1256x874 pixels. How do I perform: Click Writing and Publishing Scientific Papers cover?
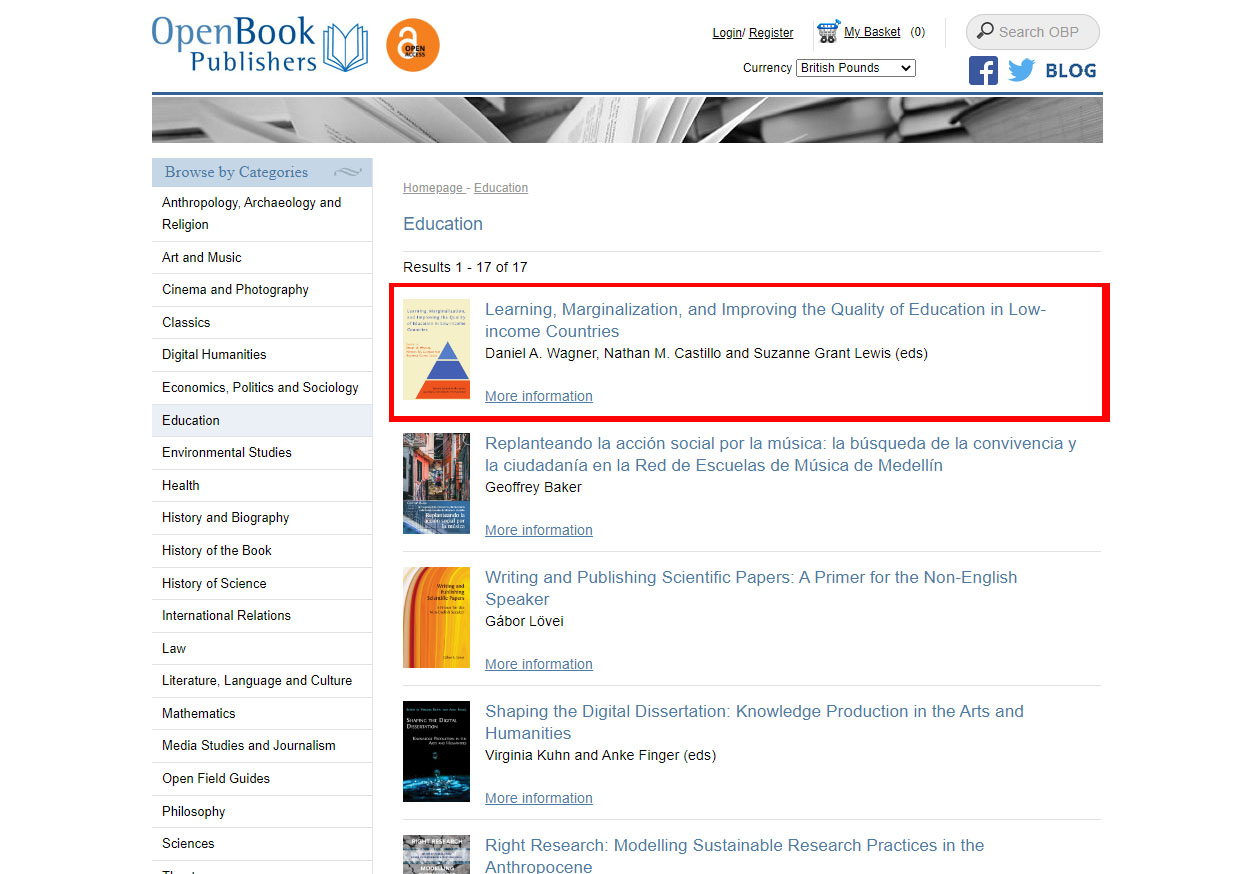[436, 617]
